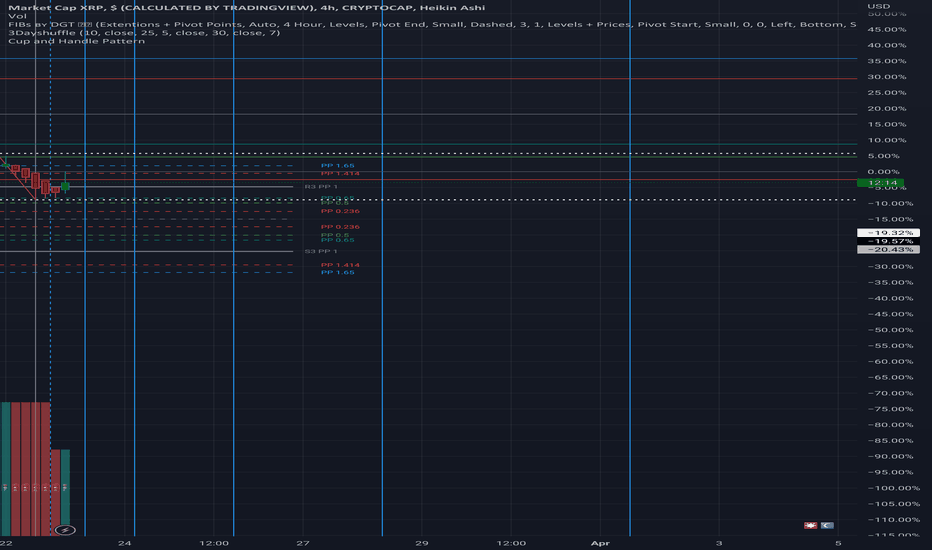Click the 20.00% value on the price scale

(x=887, y=109)
